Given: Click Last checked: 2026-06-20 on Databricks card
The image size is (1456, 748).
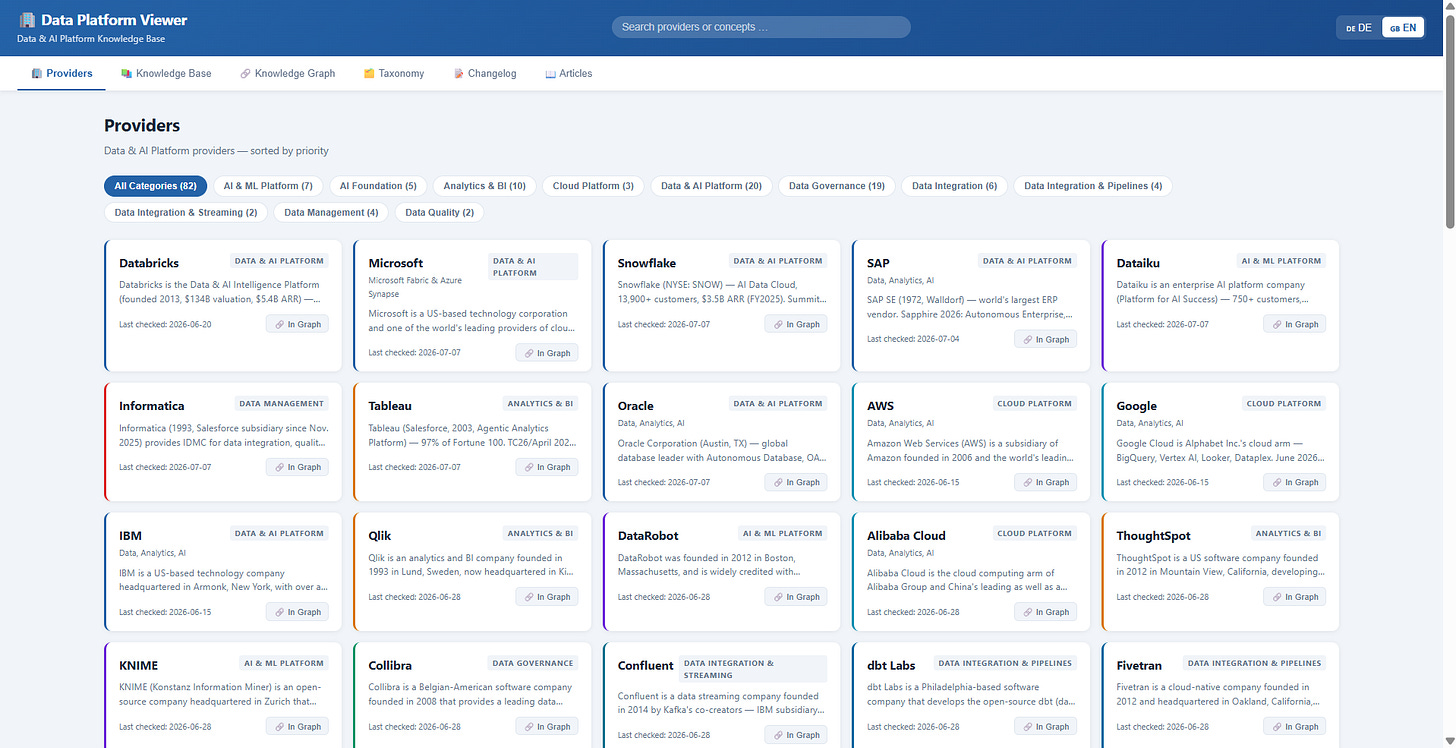Looking at the screenshot, I should point(165,324).
